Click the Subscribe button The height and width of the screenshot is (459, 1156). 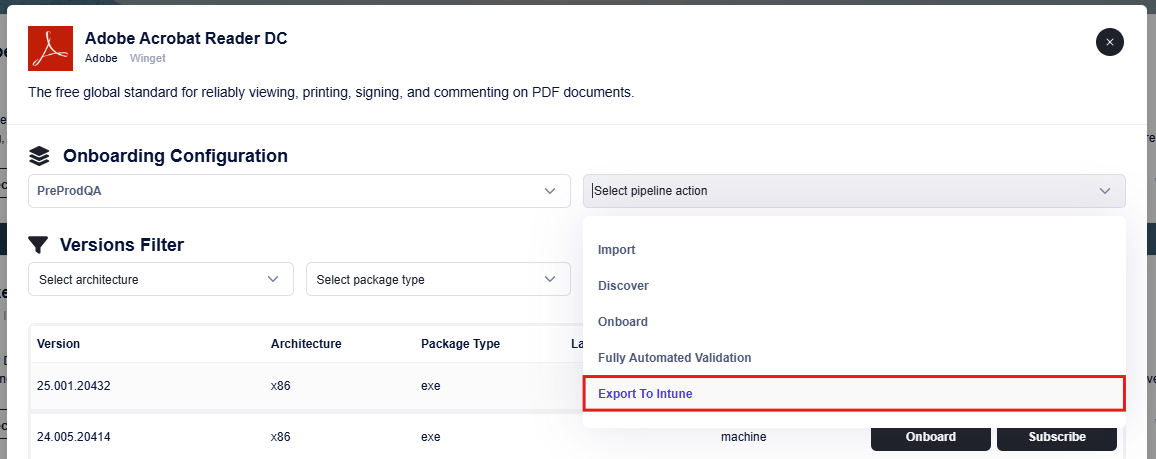[1056, 437]
